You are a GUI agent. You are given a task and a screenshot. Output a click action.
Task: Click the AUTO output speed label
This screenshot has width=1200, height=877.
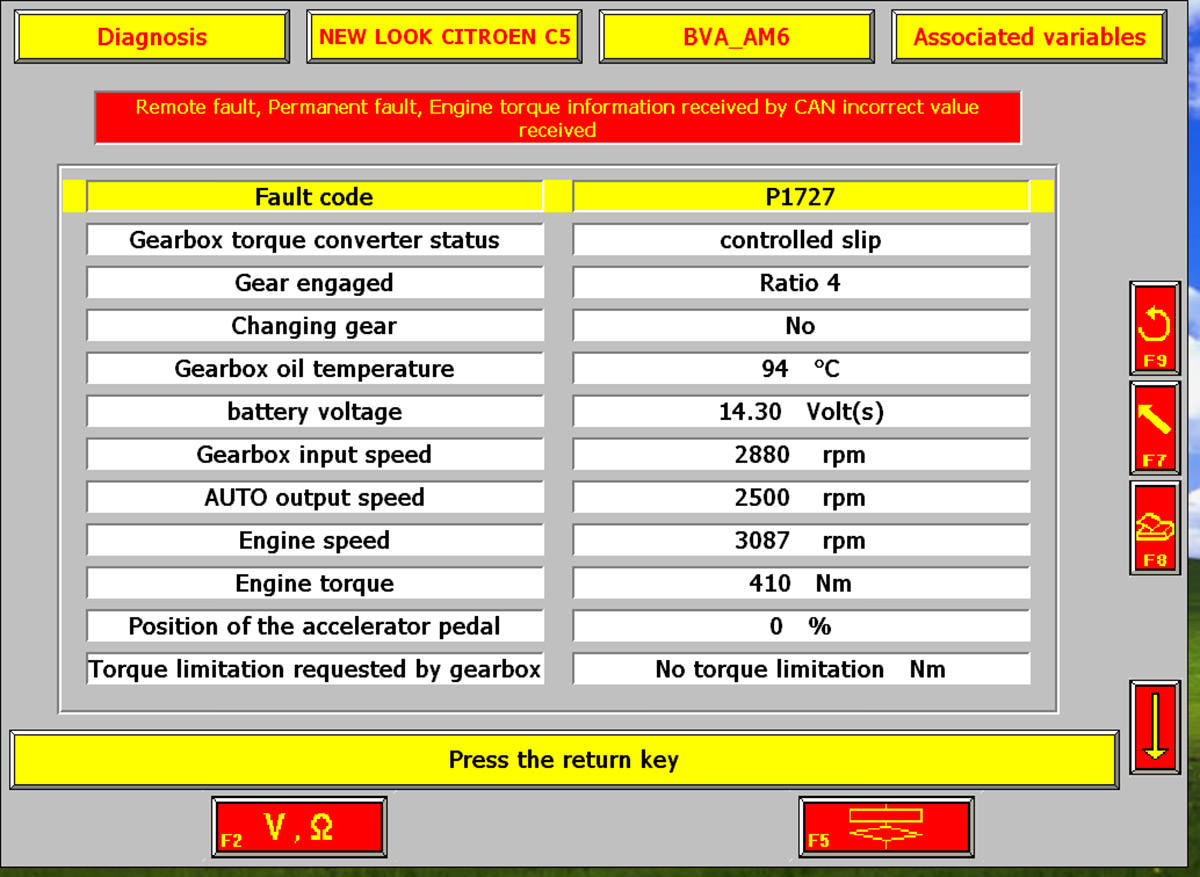click(x=315, y=498)
